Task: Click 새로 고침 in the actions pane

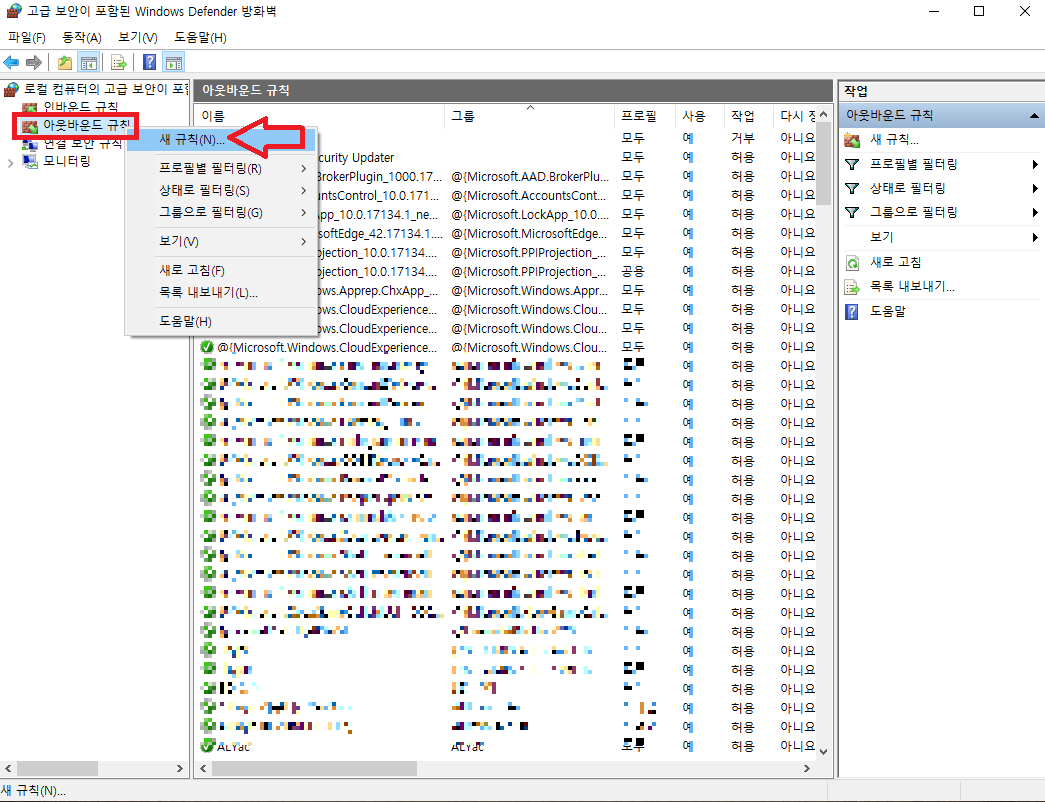Action: coord(896,262)
